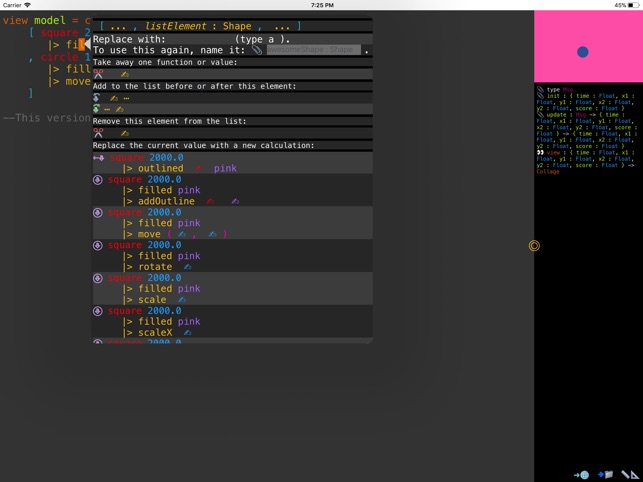Click scissors icon under 'Take away one function'

point(98,74)
